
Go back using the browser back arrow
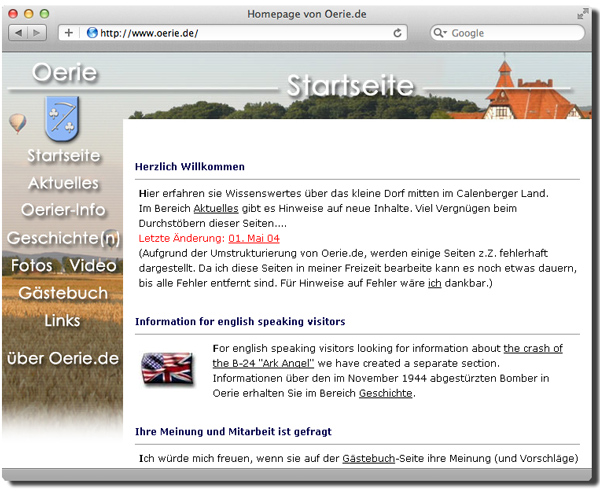tap(18, 33)
